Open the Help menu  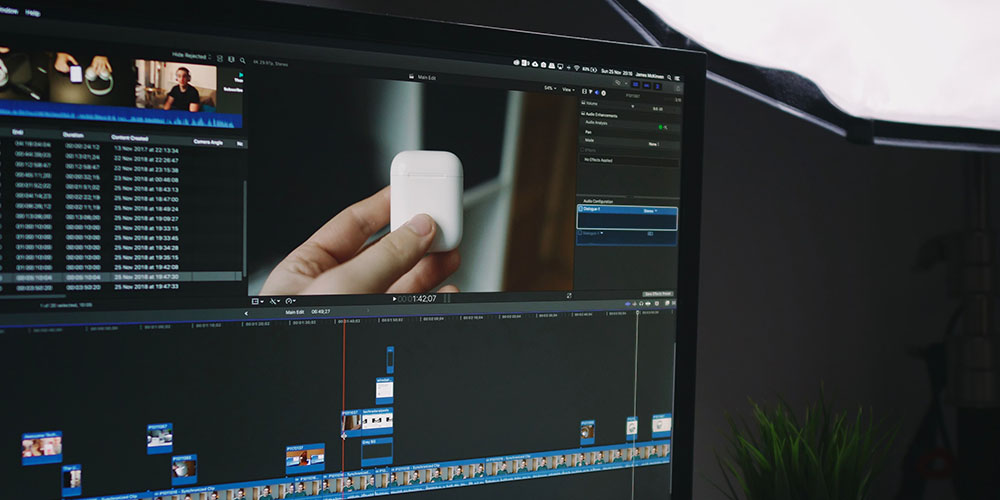coord(33,13)
